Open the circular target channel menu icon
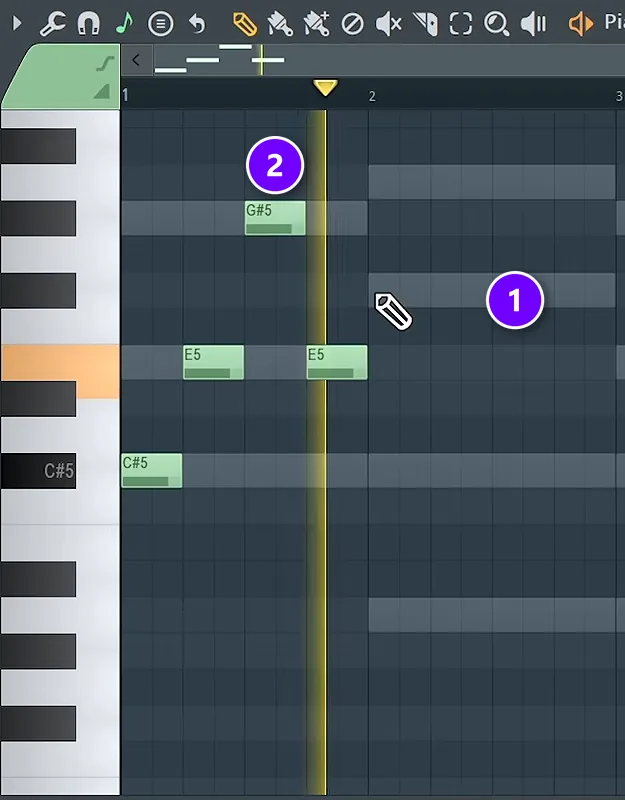625x800 pixels. 160,23
